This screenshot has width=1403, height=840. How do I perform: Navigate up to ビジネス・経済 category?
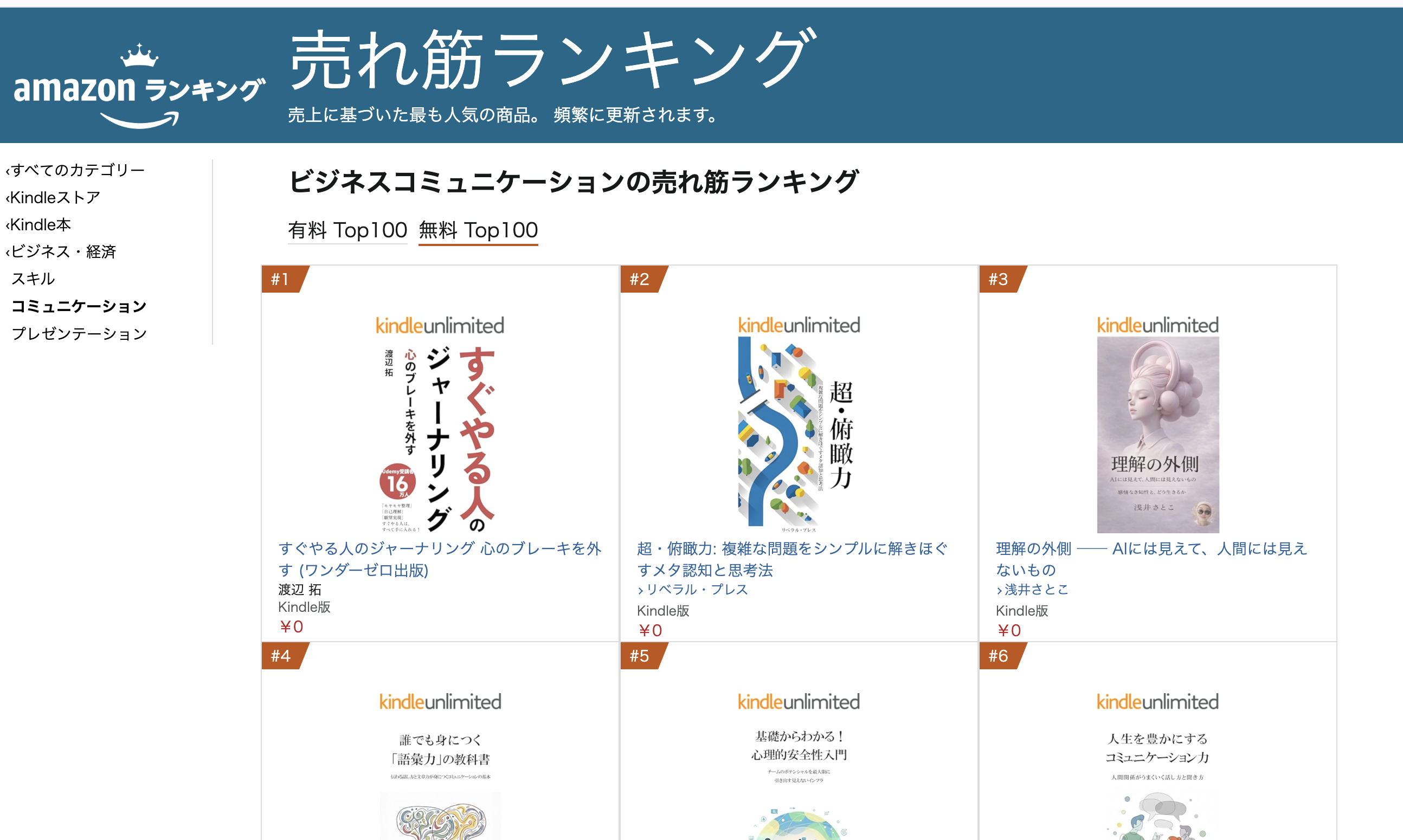[x=61, y=251]
